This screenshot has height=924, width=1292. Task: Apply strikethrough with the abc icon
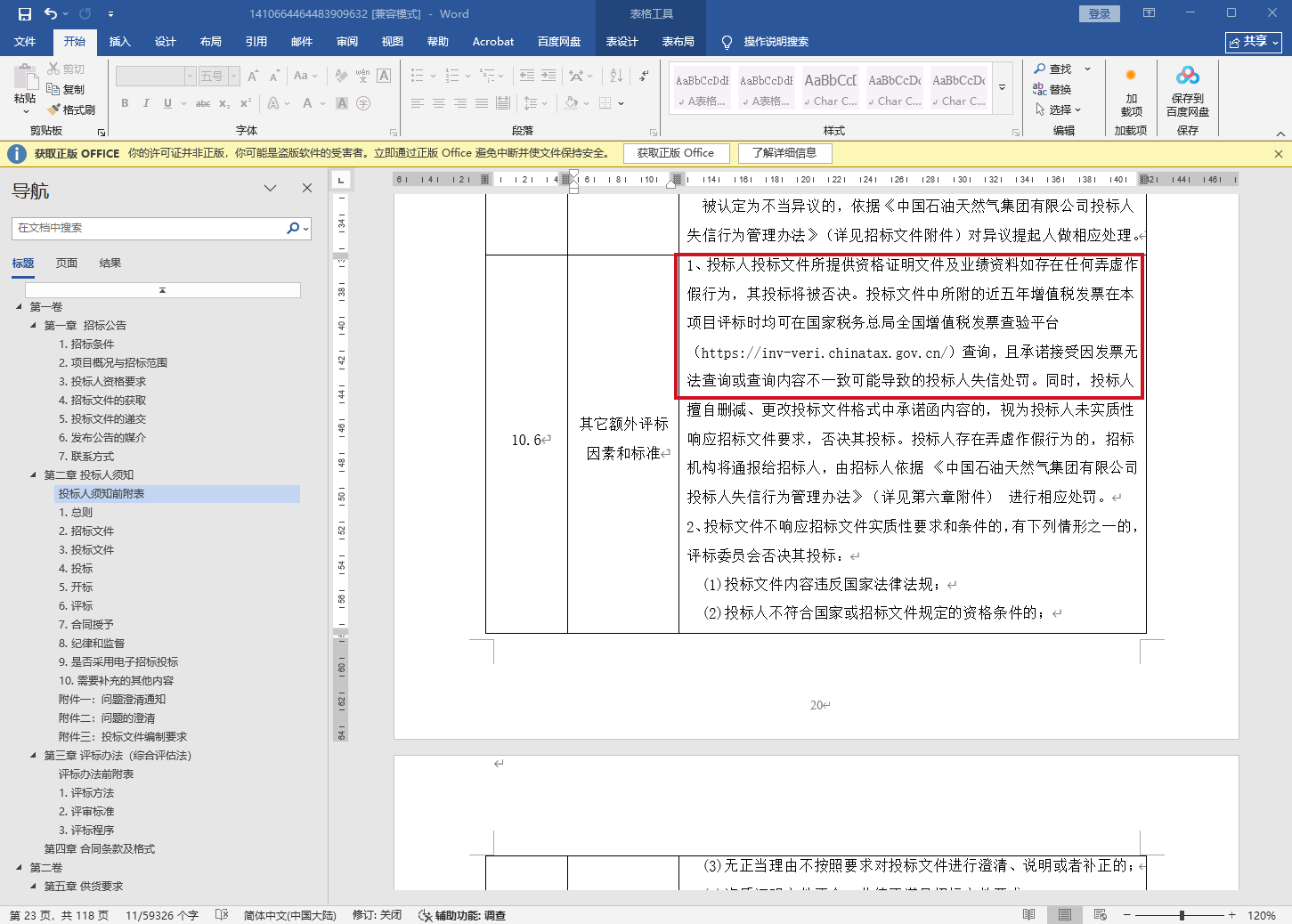coord(203,103)
